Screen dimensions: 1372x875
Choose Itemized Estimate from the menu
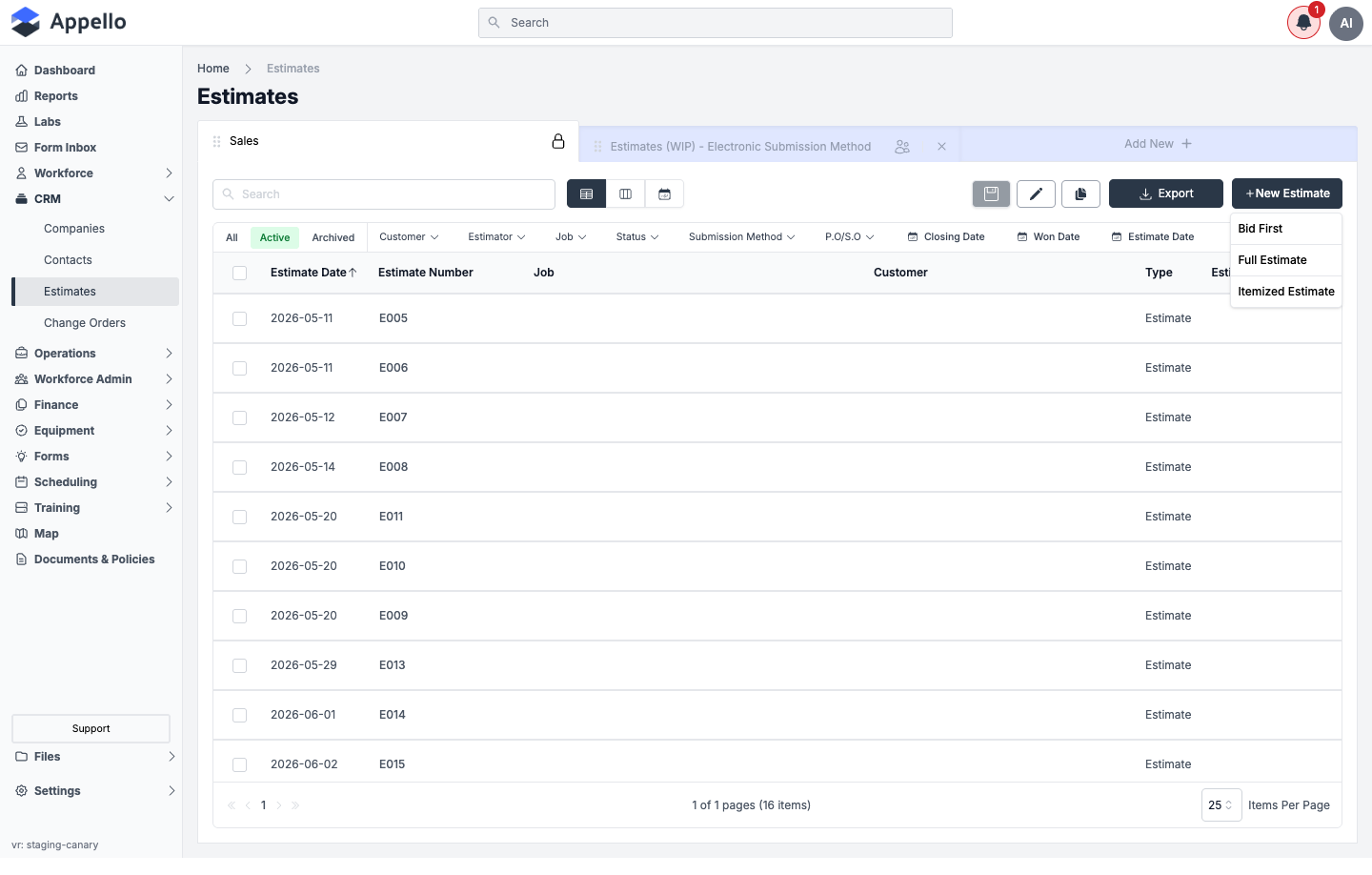click(1286, 292)
